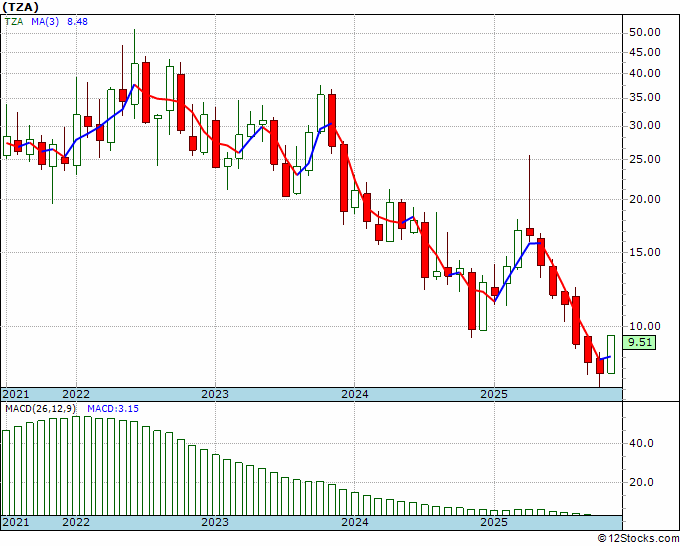Image resolution: width=680 pixels, height=546 pixels.
Task: Click the 35.00 price axis label
Action: tap(644, 98)
